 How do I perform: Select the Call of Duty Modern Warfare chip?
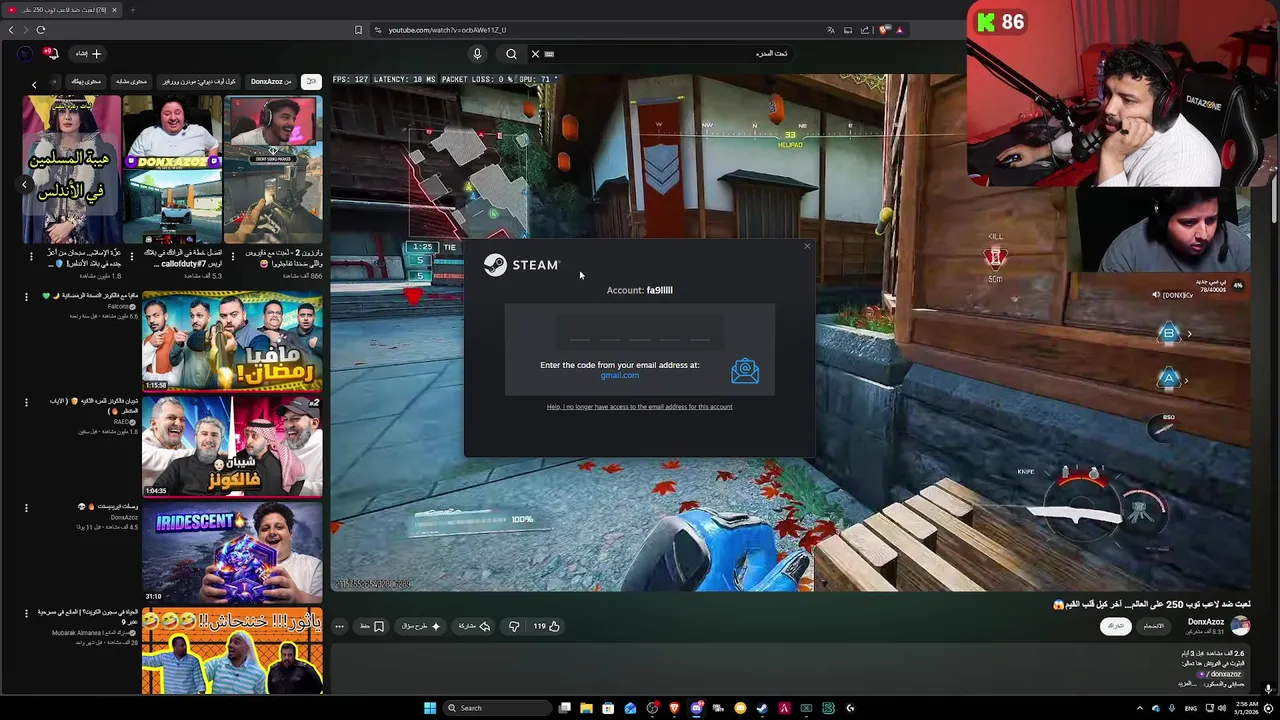click(x=199, y=82)
